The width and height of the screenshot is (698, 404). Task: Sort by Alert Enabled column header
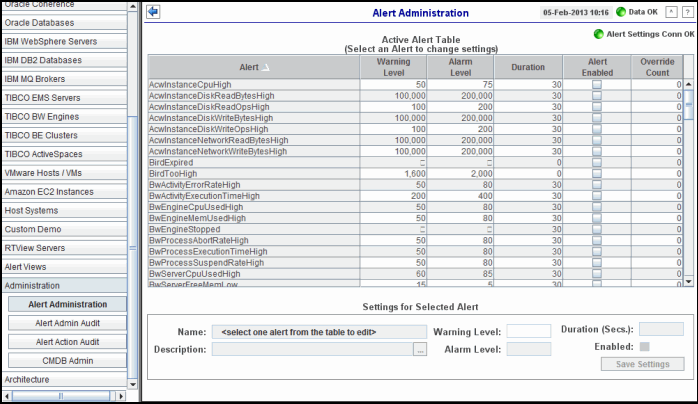597,67
